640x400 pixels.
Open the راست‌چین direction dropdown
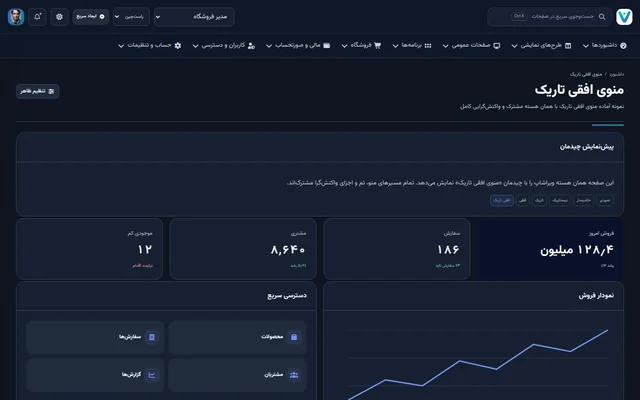click(x=131, y=17)
